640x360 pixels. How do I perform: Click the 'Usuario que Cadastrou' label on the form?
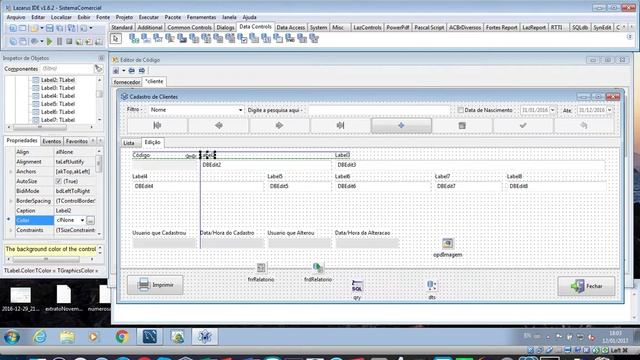pos(159,233)
